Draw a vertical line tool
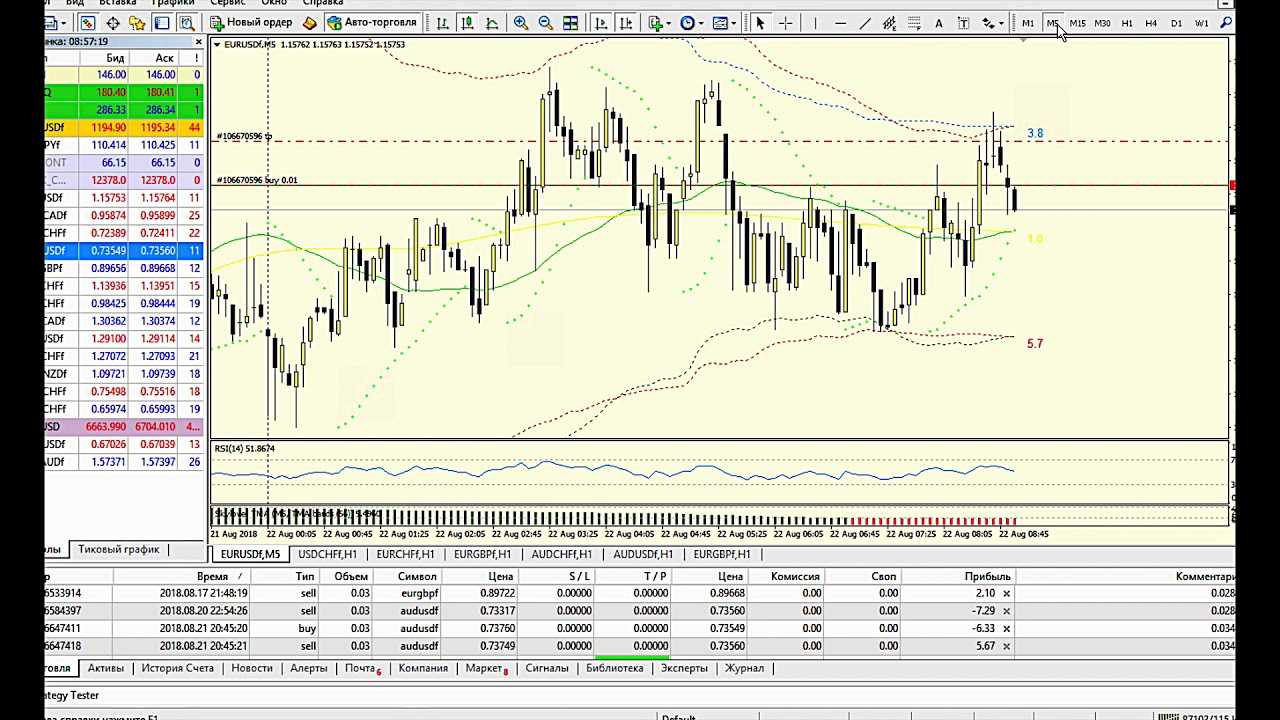 pos(815,23)
